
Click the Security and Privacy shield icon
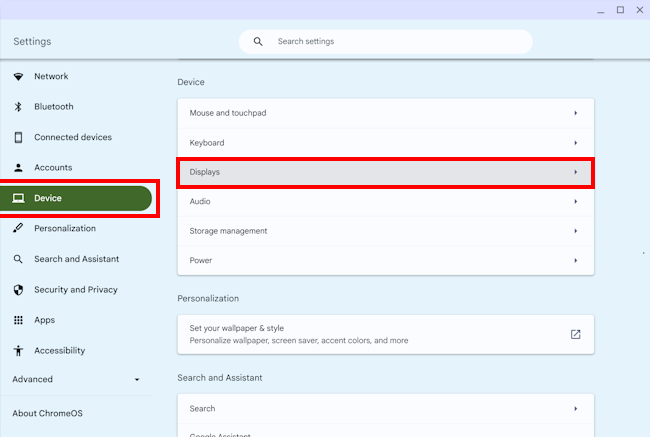18,290
